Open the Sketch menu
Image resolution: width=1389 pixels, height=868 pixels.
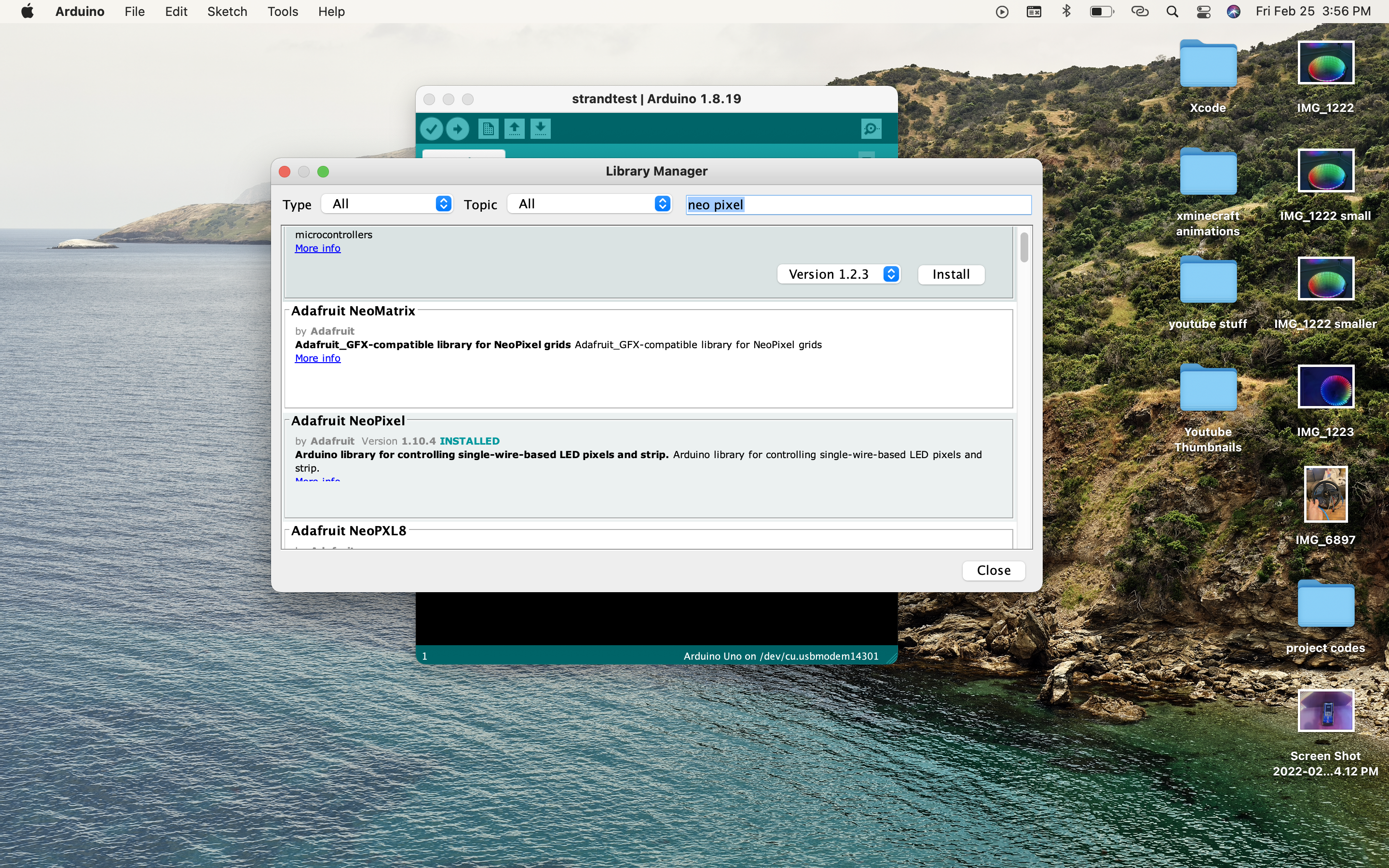(227, 12)
